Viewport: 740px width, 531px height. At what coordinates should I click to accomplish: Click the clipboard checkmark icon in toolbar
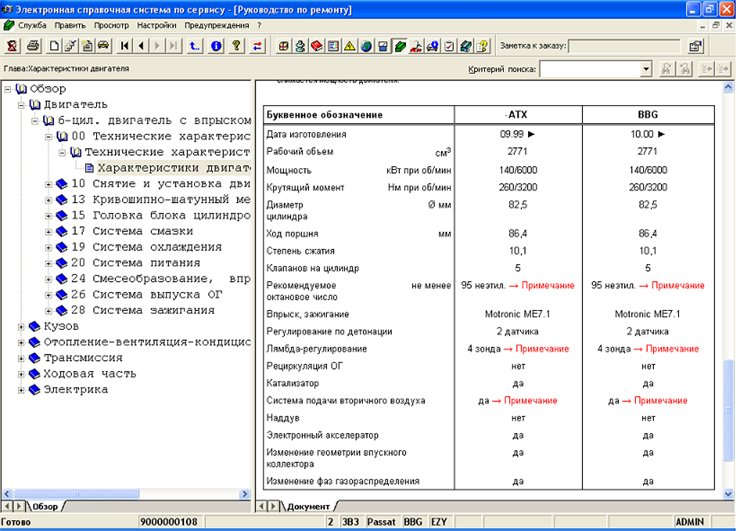[x=449, y=46]
